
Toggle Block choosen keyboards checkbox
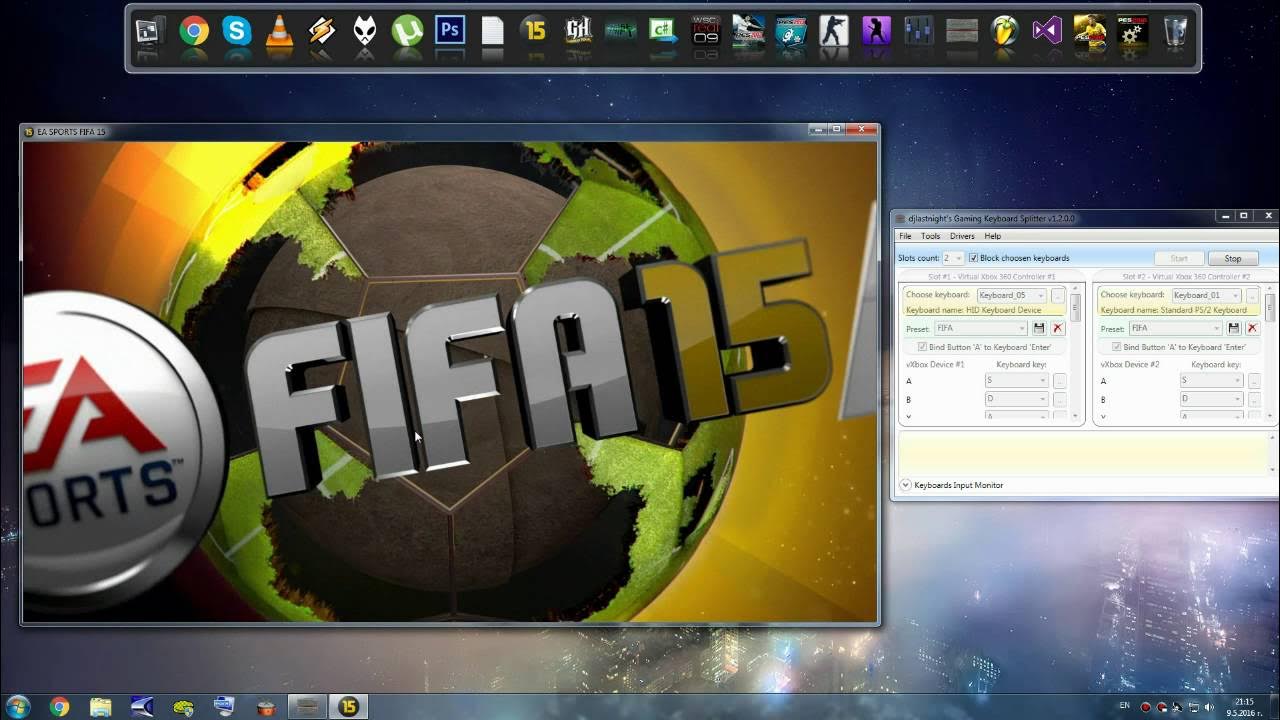tap(973, 258)
